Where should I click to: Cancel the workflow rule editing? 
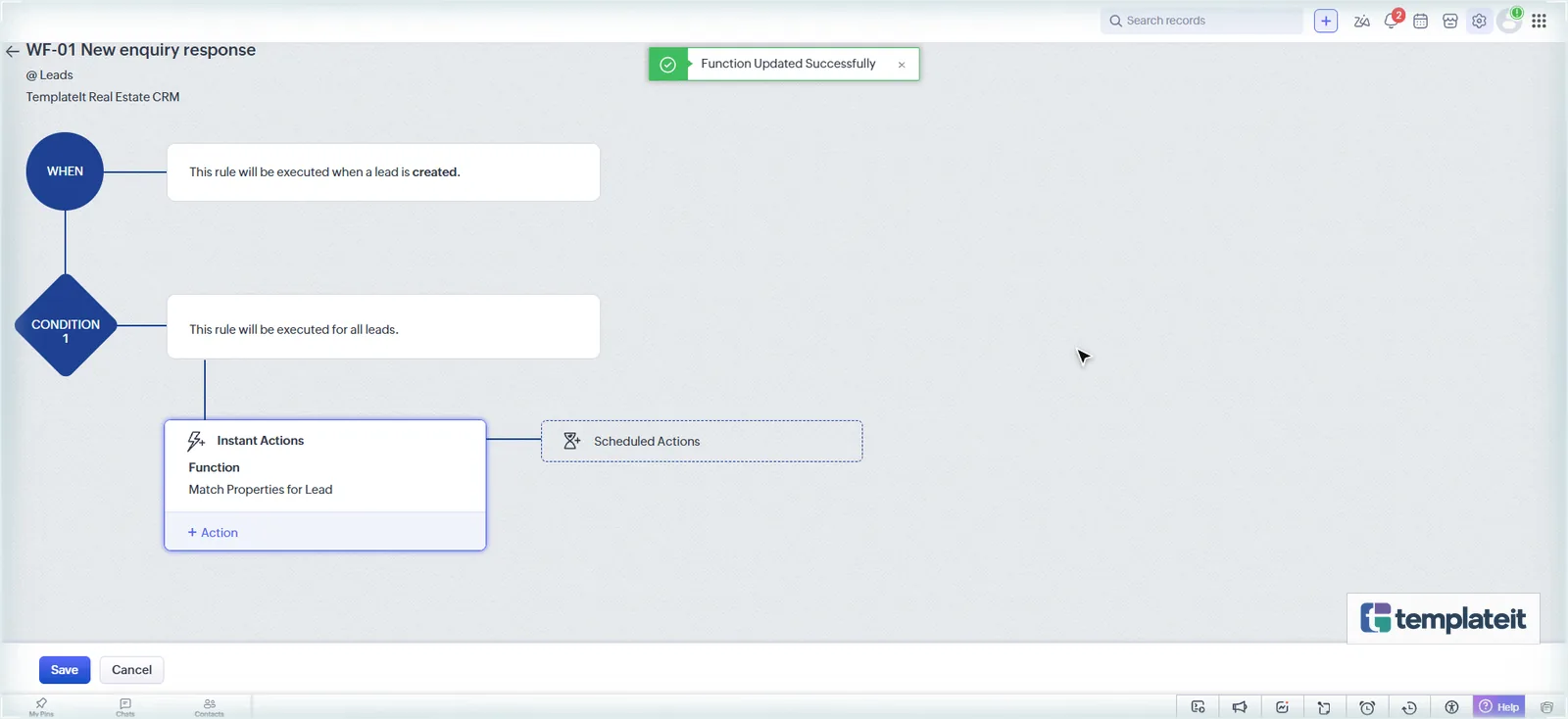(131, 670)
